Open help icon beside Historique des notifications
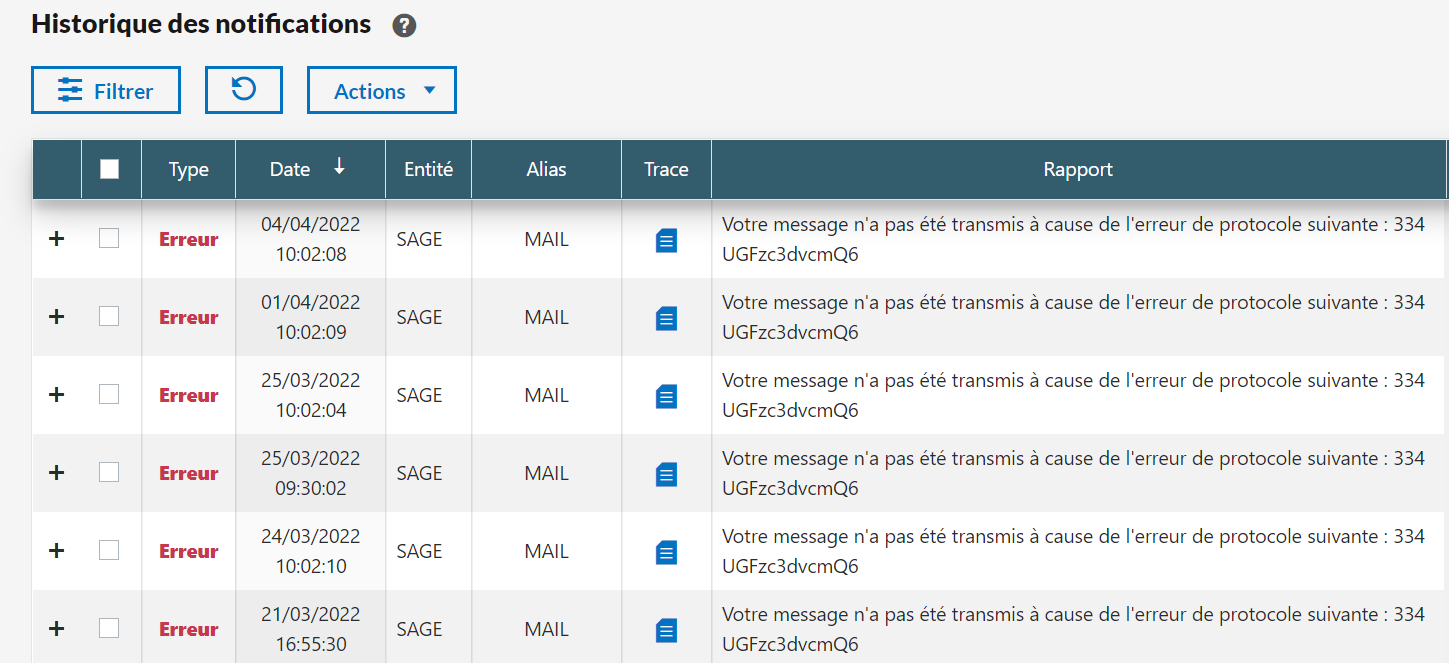The width and height of the screenshot is (1449, 663). tap(404, 26)
